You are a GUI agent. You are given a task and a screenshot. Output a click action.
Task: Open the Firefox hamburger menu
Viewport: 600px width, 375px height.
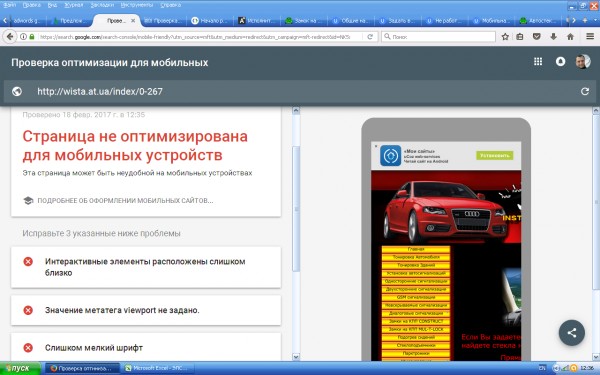coord(590,37)
